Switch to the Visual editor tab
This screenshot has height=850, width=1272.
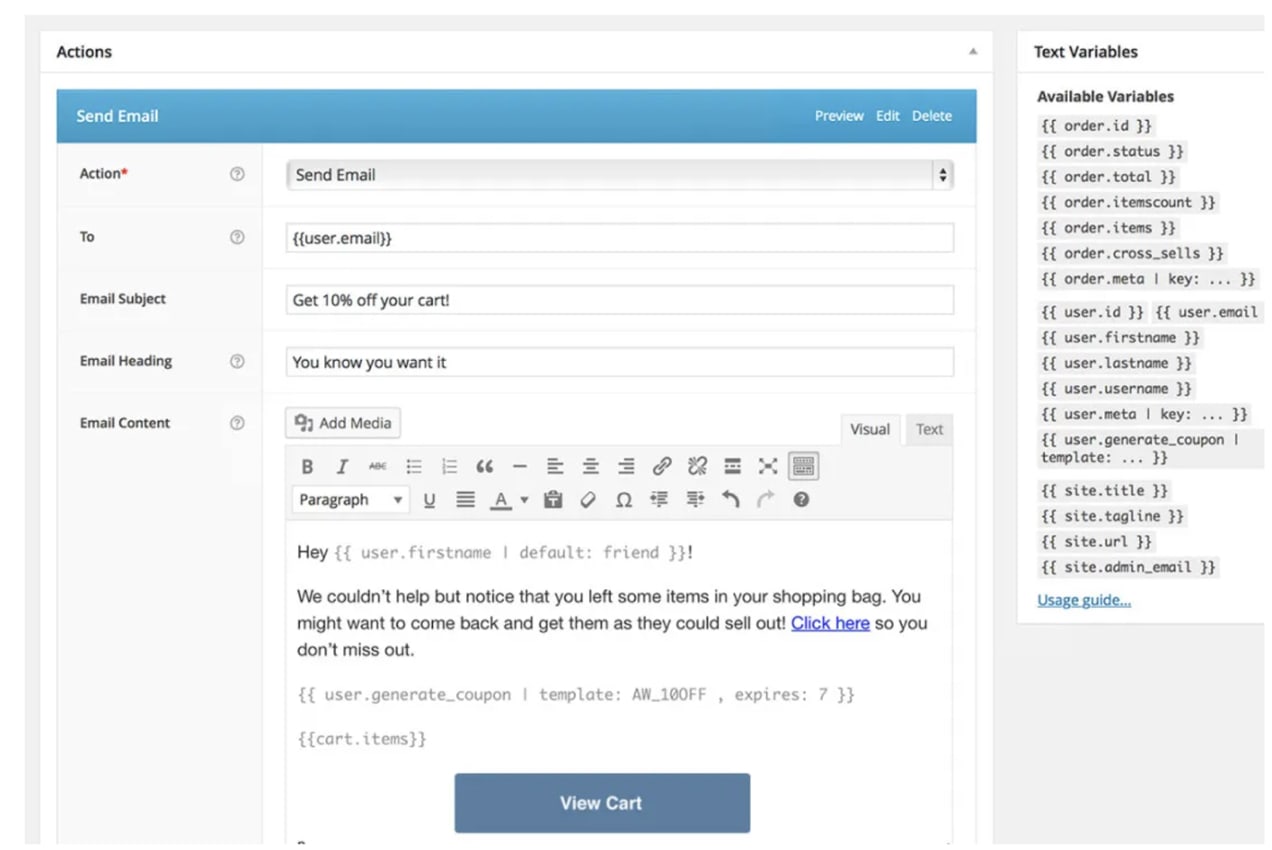(x=870, y=430)
